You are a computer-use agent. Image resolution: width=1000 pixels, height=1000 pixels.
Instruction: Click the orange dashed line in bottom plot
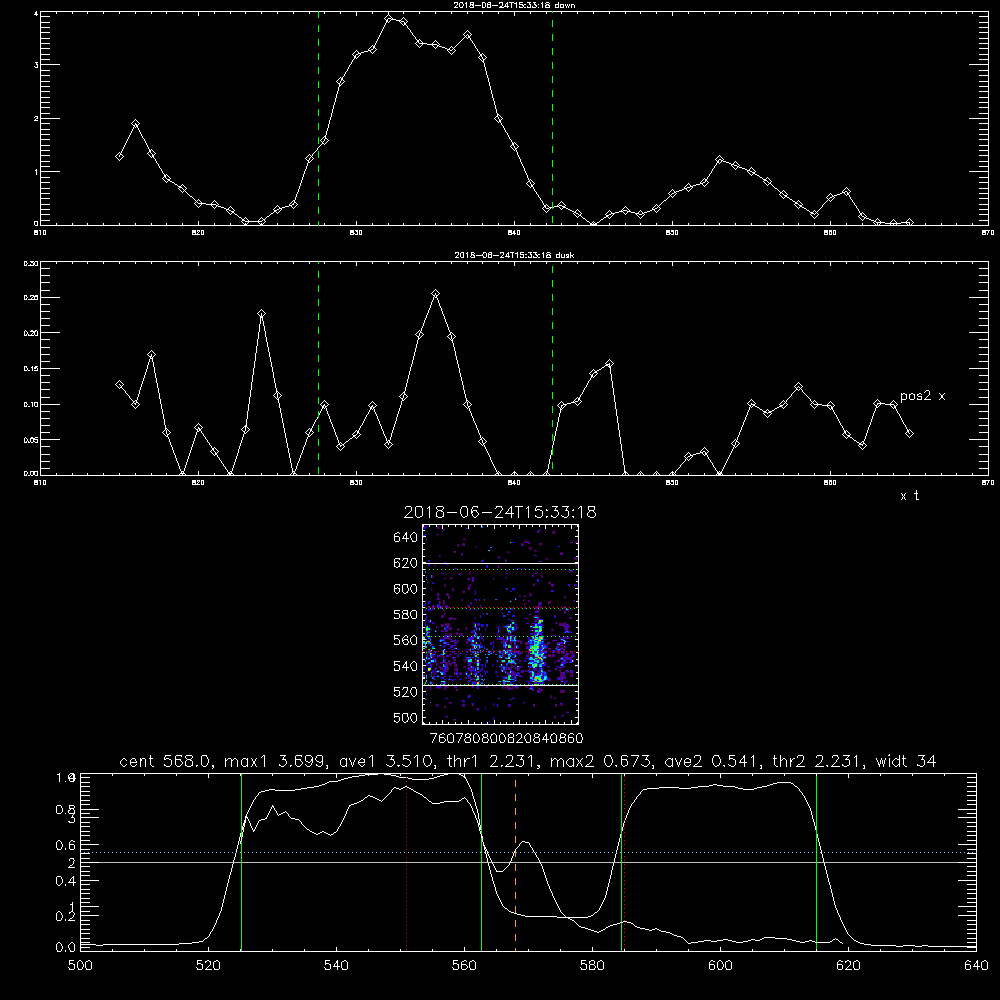point(515,861)
